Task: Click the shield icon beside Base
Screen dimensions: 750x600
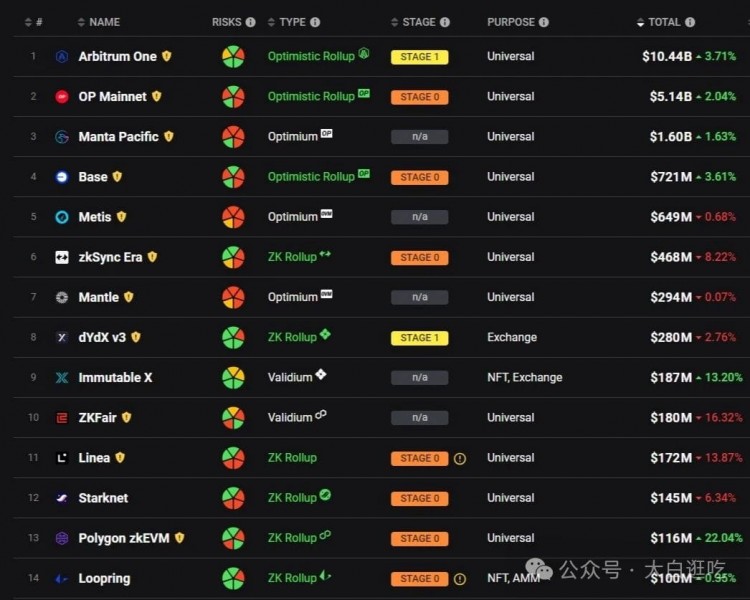Action: tap(117, 177)
